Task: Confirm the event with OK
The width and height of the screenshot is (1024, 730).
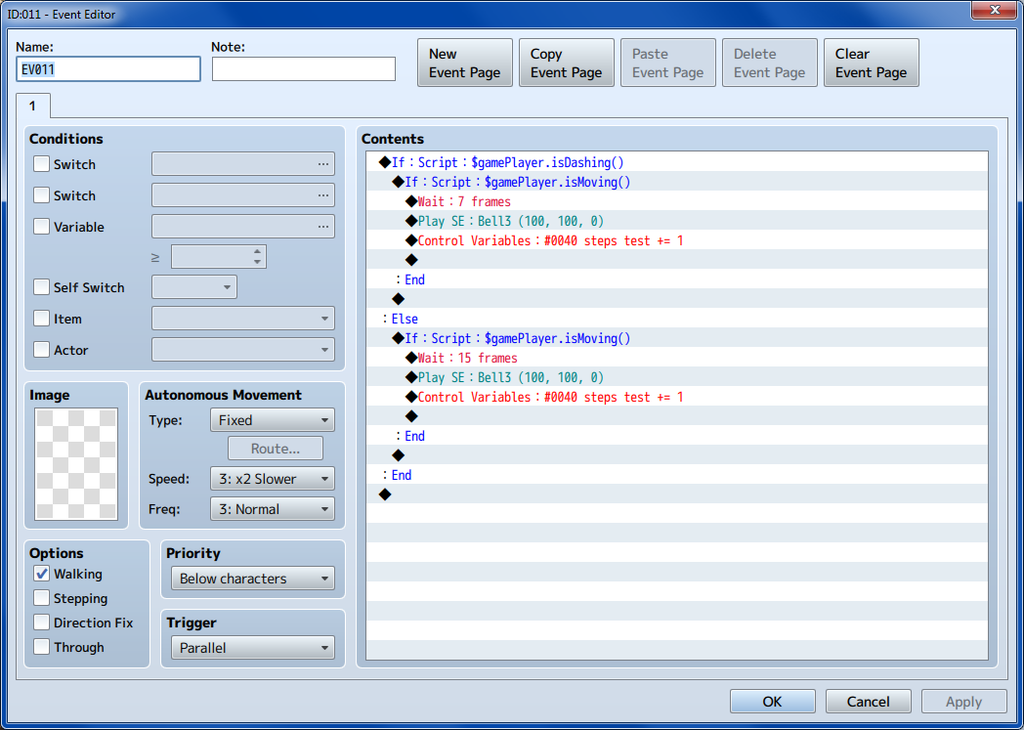Action: pyautogui.click(x=772, y=702)
